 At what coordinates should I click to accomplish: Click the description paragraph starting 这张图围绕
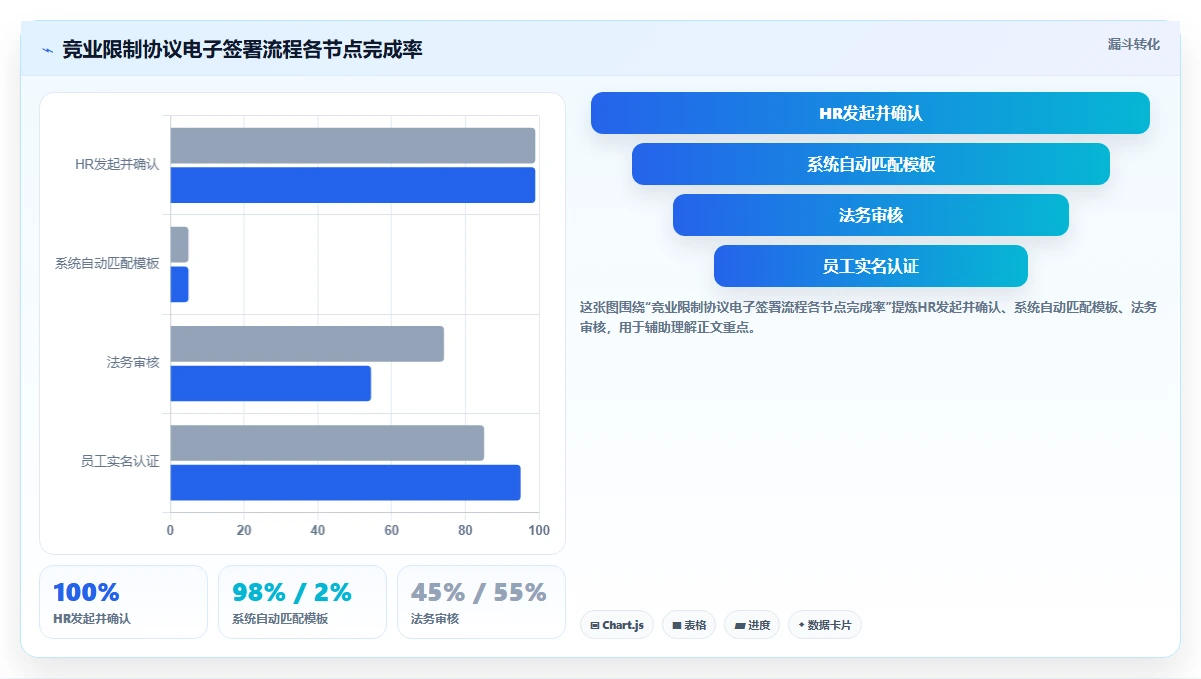(868, 317)
